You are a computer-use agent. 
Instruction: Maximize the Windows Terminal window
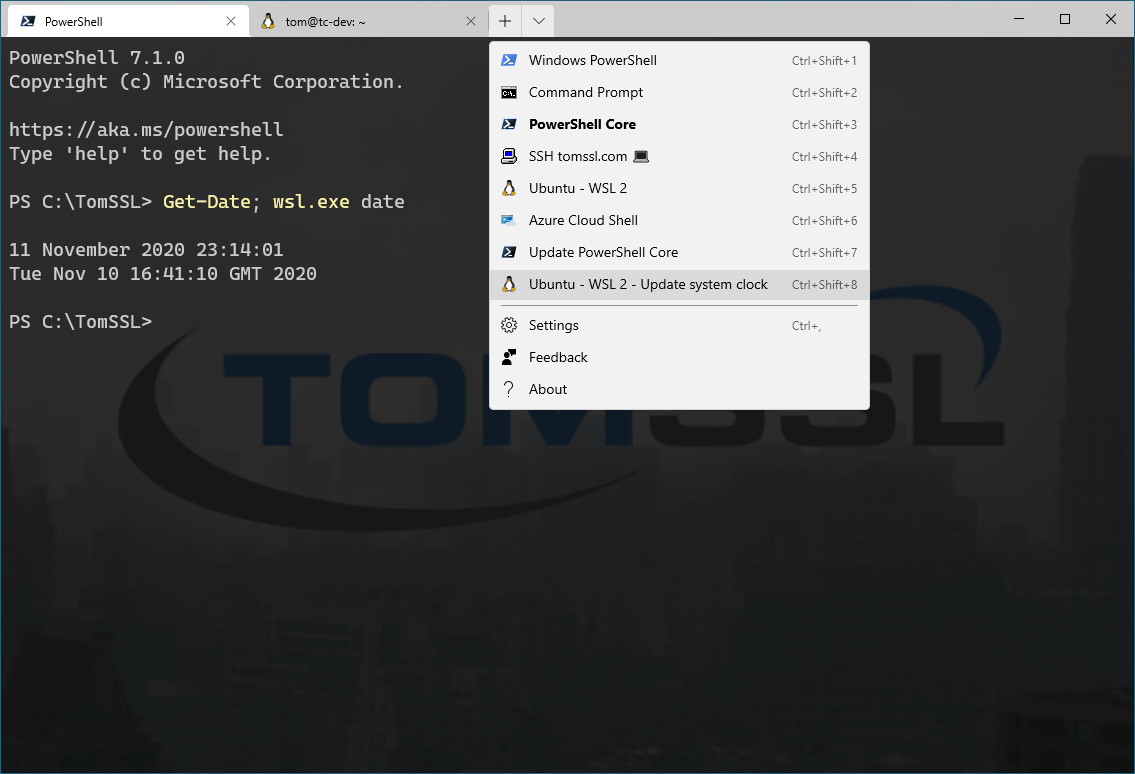pos(1065,19)
